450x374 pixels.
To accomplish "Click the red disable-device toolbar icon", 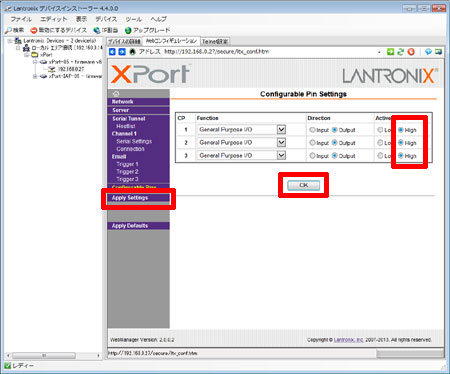I will click(x=34, y=30).
